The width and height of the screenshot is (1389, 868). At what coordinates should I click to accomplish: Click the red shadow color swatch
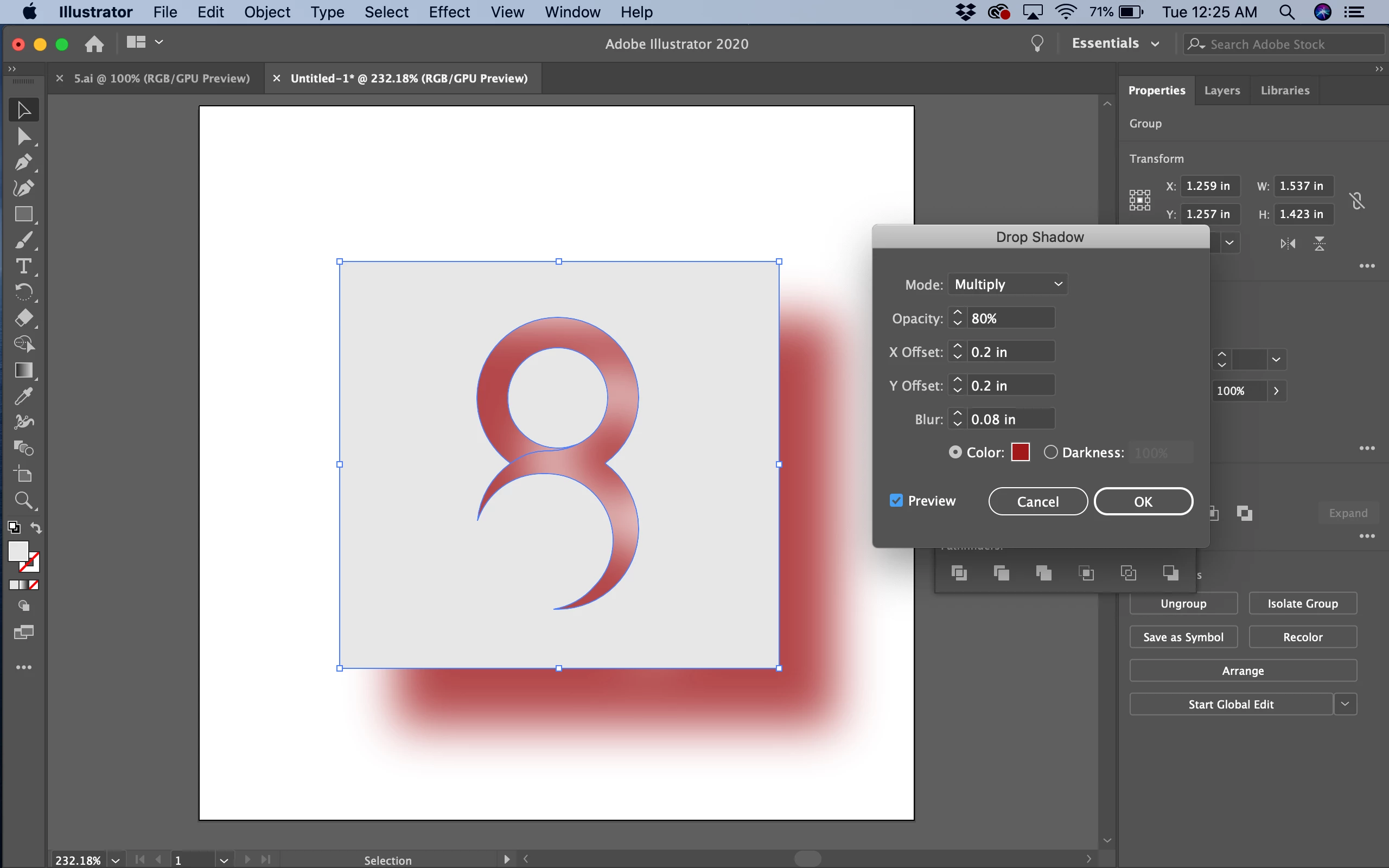pyautogui.click(x=1020, y=452)
